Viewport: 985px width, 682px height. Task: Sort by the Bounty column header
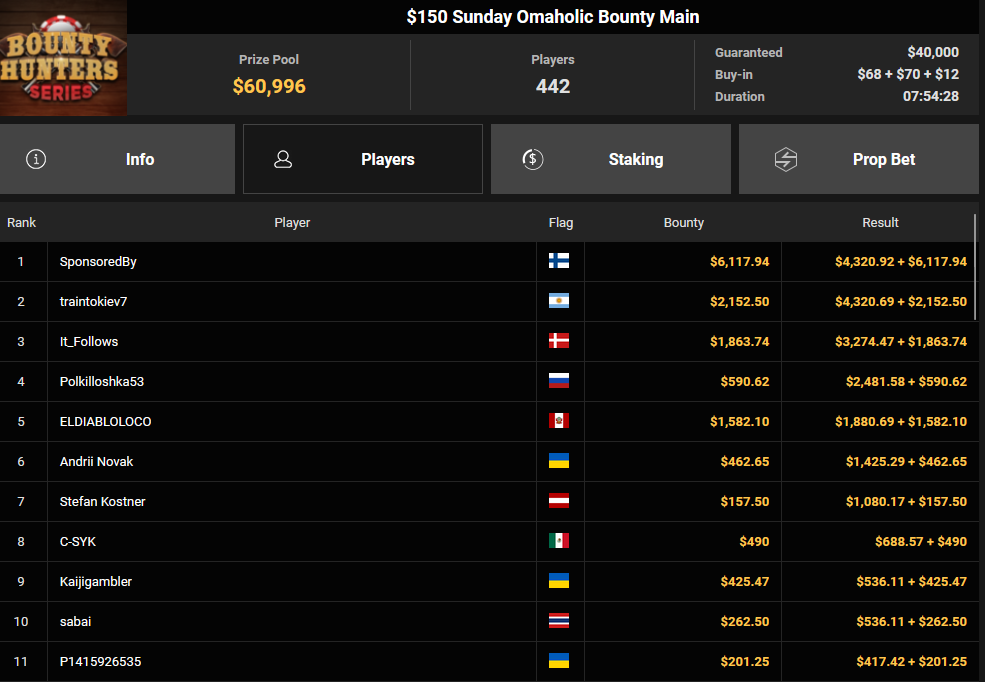[x=683, y=222]
